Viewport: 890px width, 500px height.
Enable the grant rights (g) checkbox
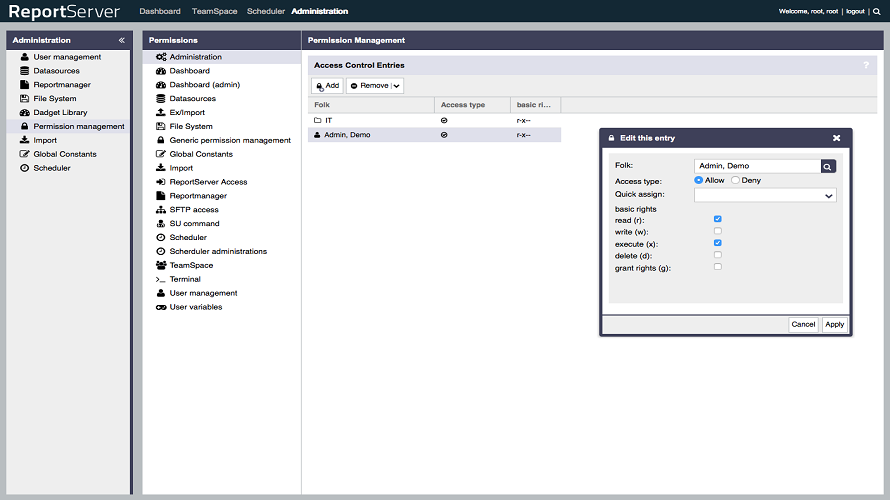(718, 267)
